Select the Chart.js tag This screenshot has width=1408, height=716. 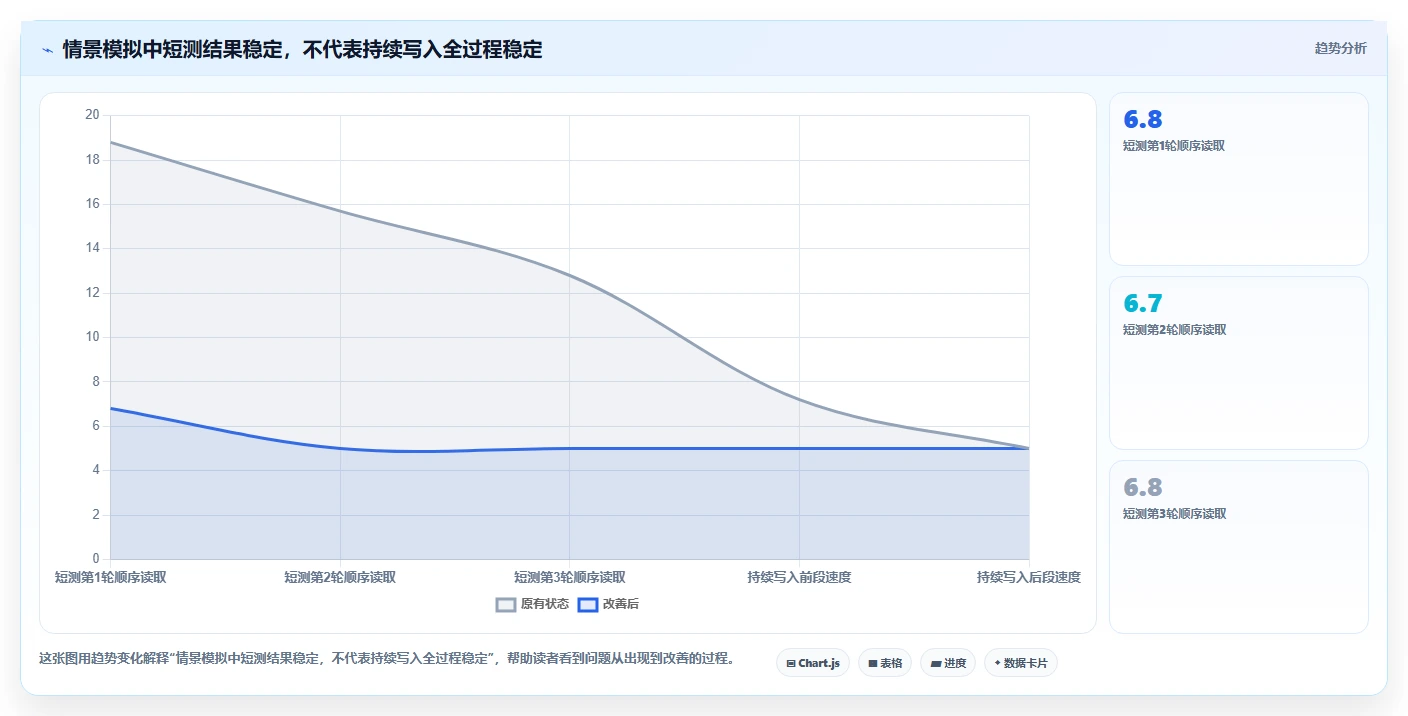pyautogui.click(x=812, y=663)
